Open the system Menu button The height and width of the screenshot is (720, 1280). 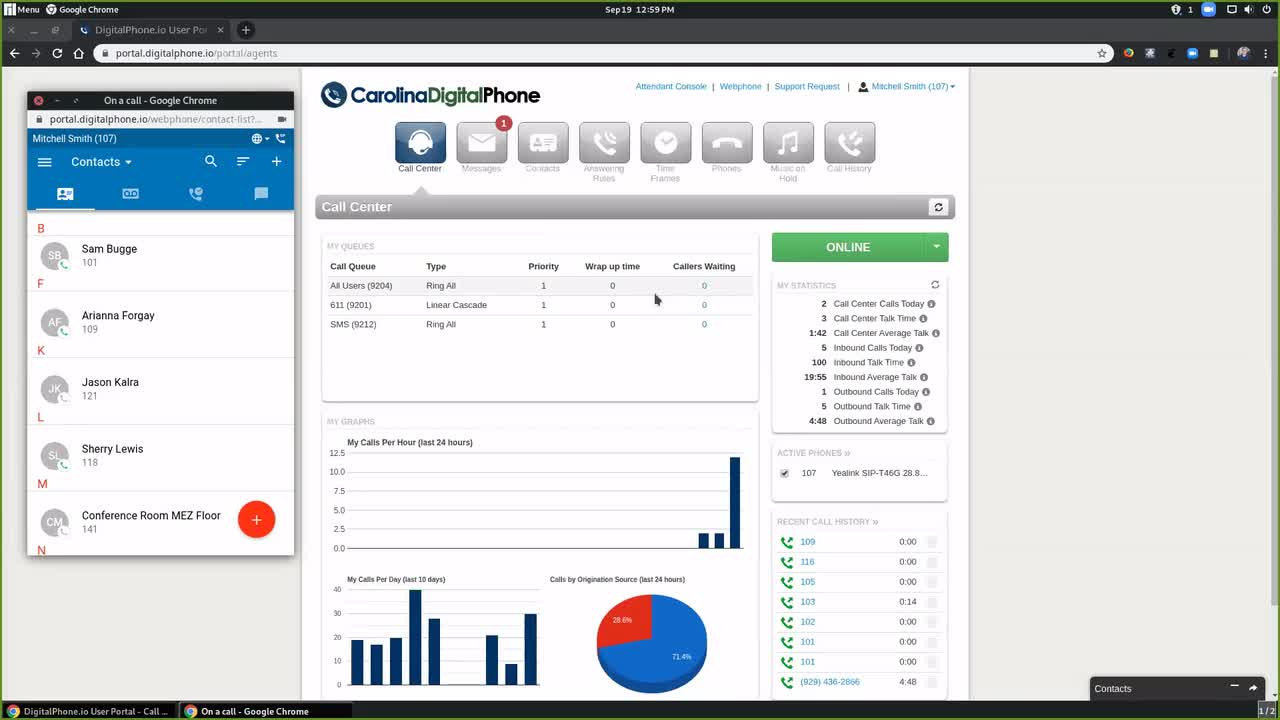tap(22, 9)
